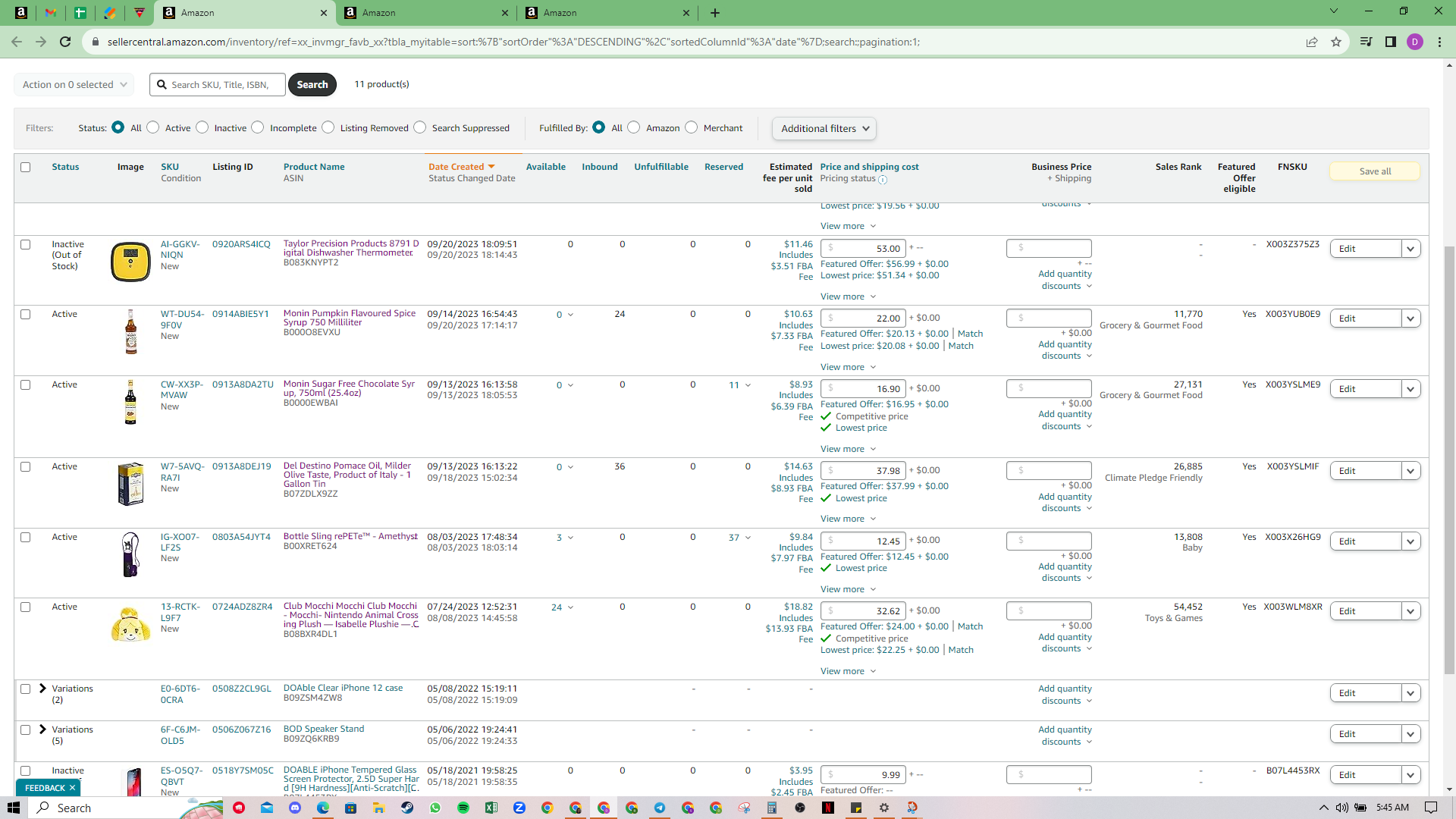Check the Monin Pumpkin Flavoured Spice Syrup row
The width and height of the screenshot is (1456, 819).
(x=26, y=314)
